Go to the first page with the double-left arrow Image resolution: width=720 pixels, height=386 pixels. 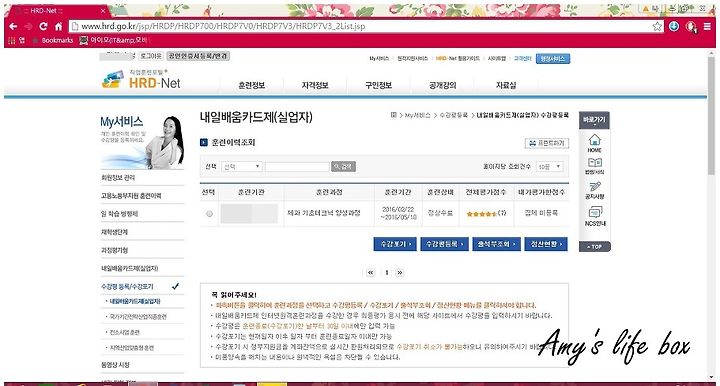pyautogui.click(x=371, y=273)
